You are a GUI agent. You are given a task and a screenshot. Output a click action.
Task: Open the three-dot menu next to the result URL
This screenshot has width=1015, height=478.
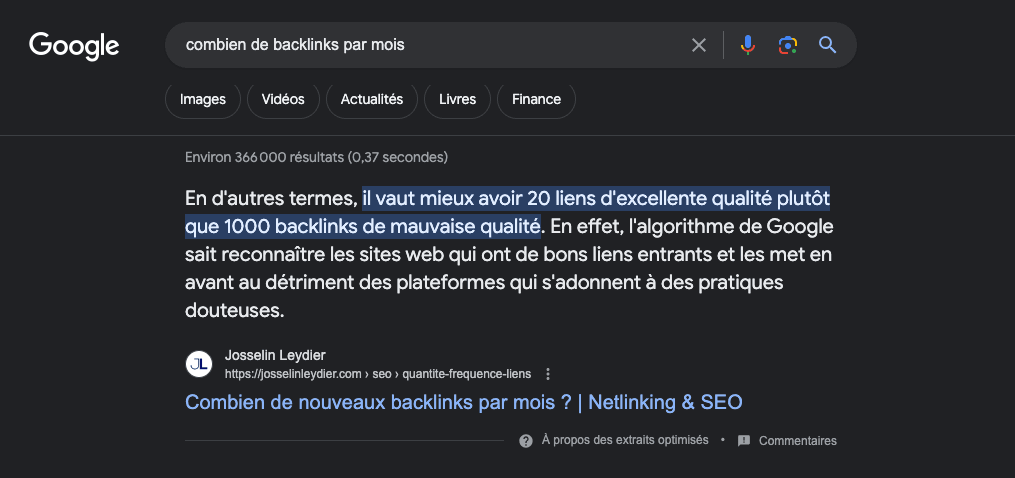coord(548,374)
